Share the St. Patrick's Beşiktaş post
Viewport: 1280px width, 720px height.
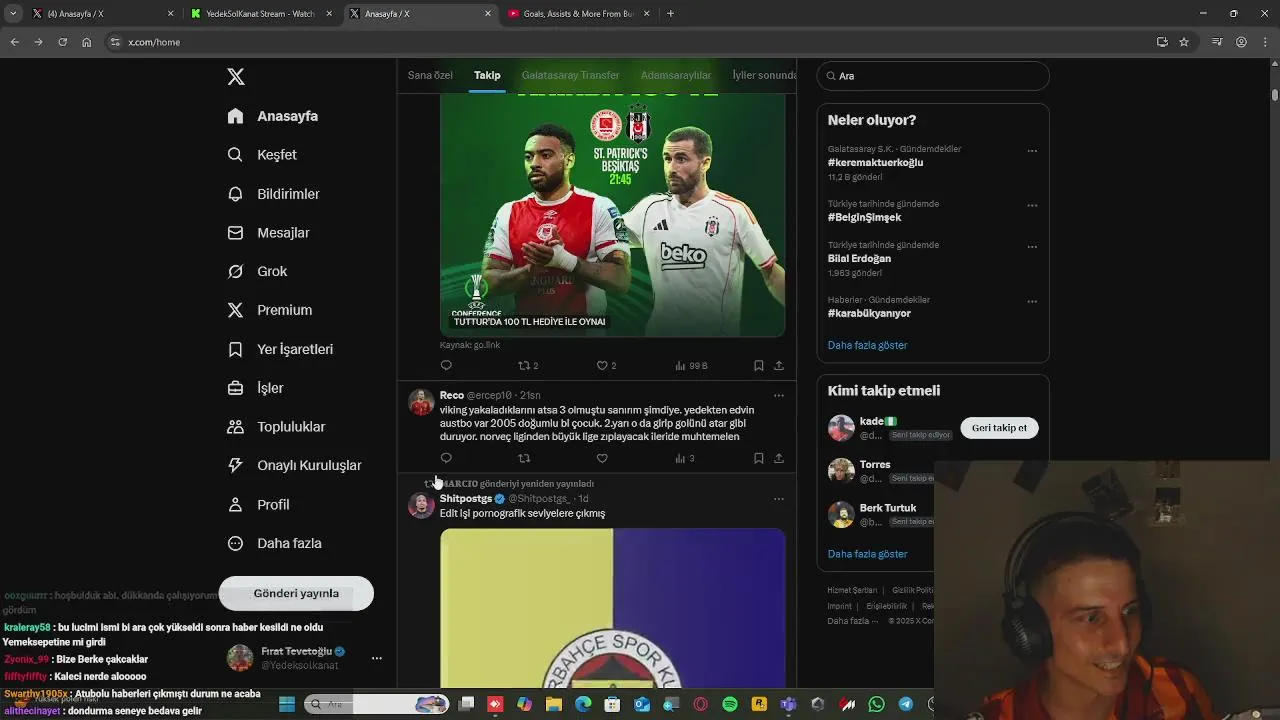click(779, 366)
